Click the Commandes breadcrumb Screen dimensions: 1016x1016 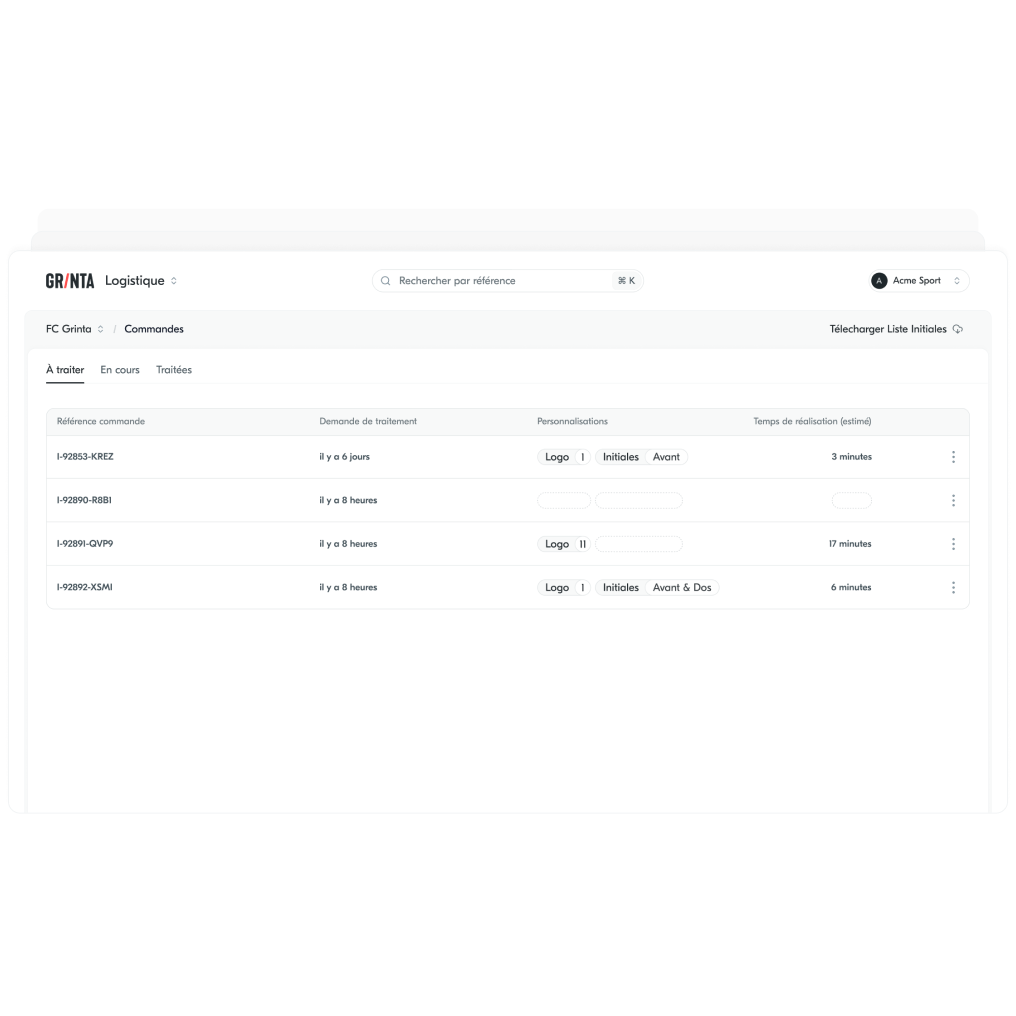[154, 329]
